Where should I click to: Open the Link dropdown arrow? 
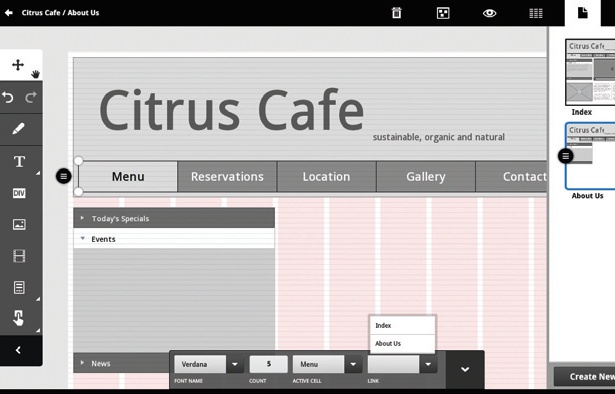pyautogui.click(x=428, y=364)
